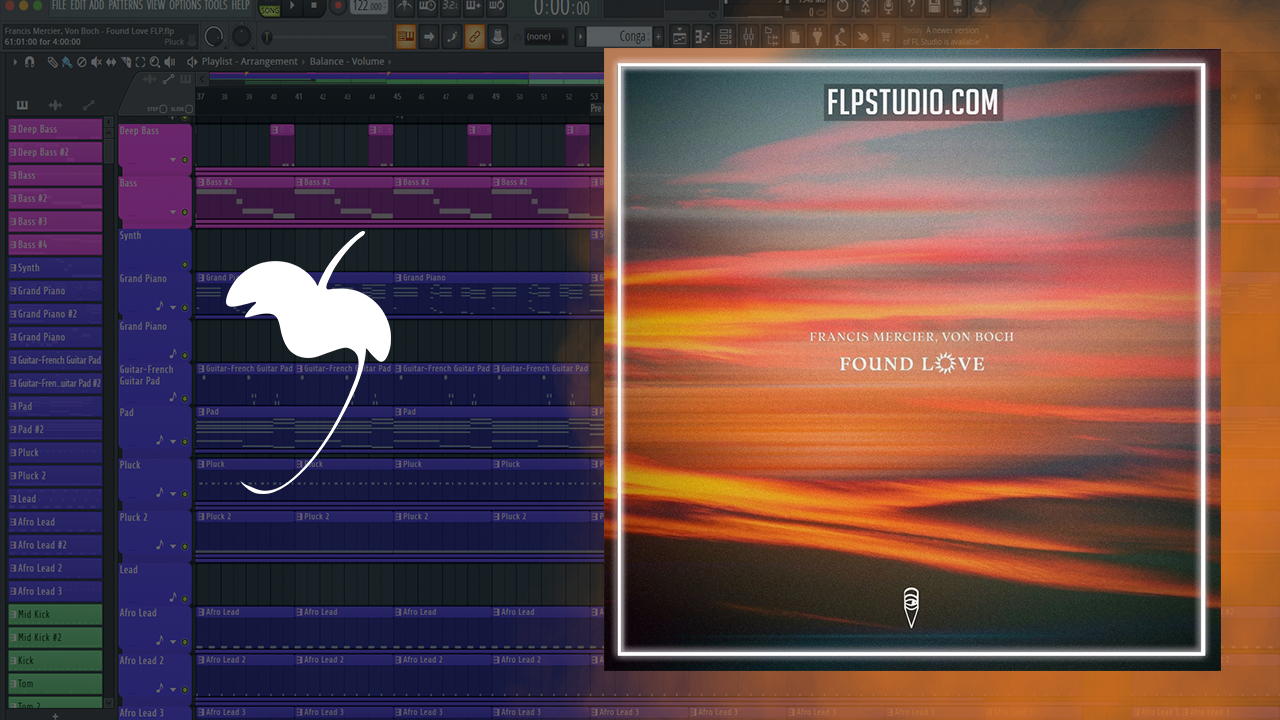The width and height of the screenshot is (1280, 720).
Task: Select the playlist Draw pencil tool
Action: click(x=52, y=62)
